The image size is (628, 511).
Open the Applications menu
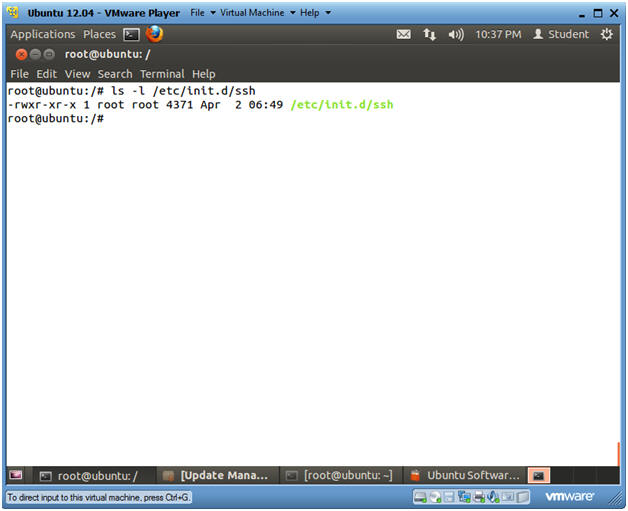43,35
